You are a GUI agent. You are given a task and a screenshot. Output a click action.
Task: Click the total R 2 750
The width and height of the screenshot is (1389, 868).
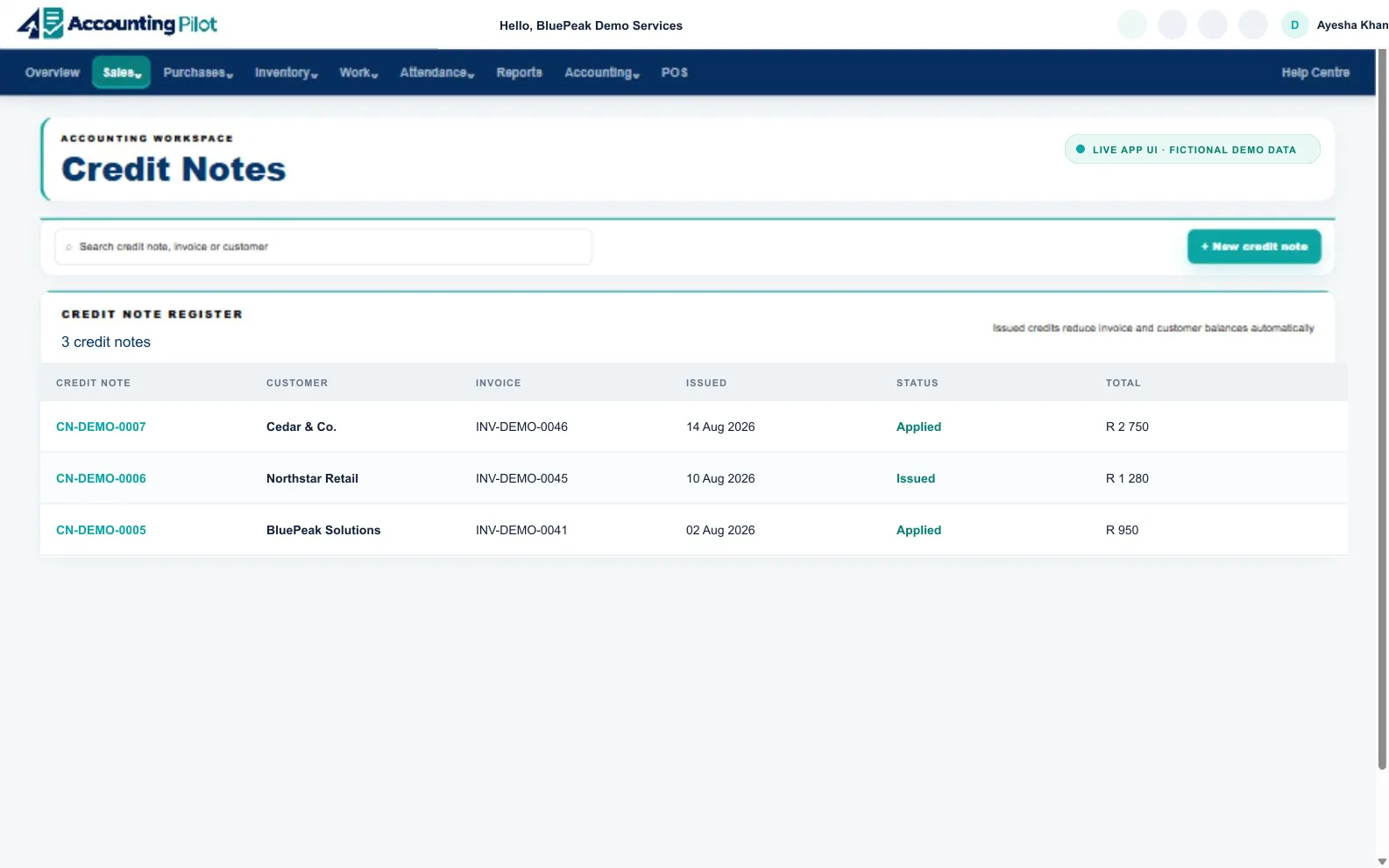(x=1127, y=427)
